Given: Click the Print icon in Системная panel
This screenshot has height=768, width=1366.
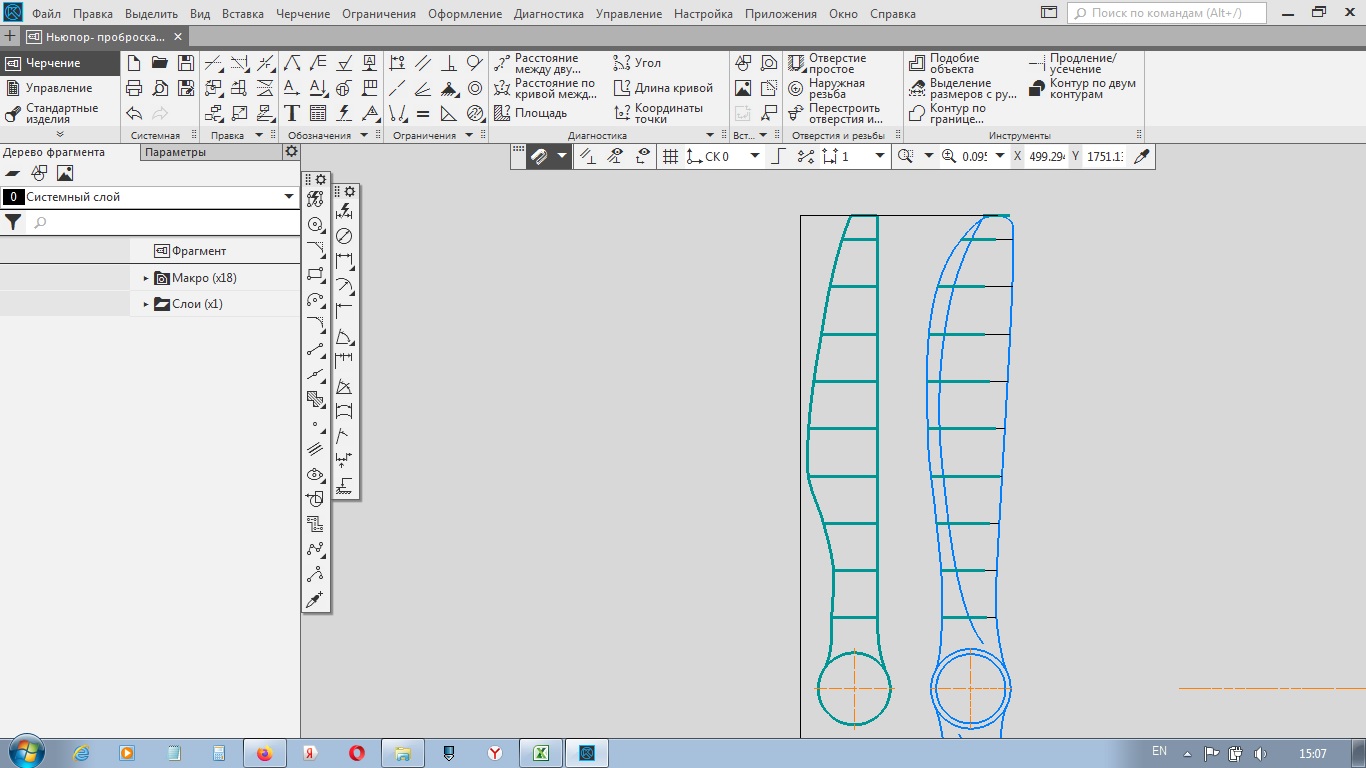Looking at the screenshot, I should point(134,88).
